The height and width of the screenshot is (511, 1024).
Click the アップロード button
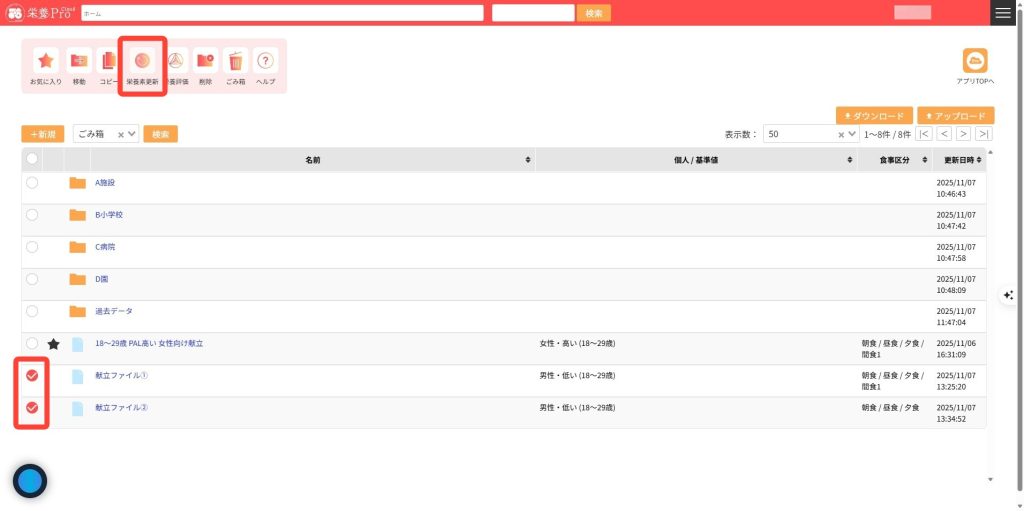[x=955, y=116]
